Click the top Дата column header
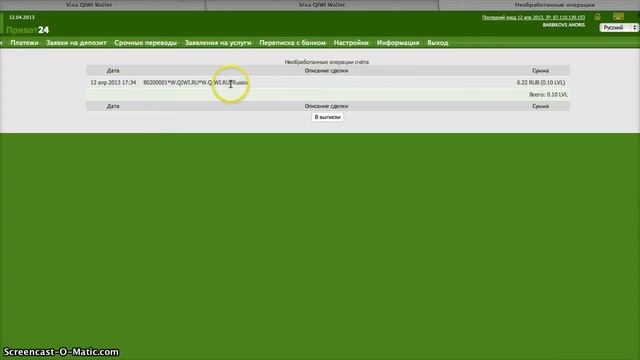Screen dimensions: 640x360 [x=113, y=71]
